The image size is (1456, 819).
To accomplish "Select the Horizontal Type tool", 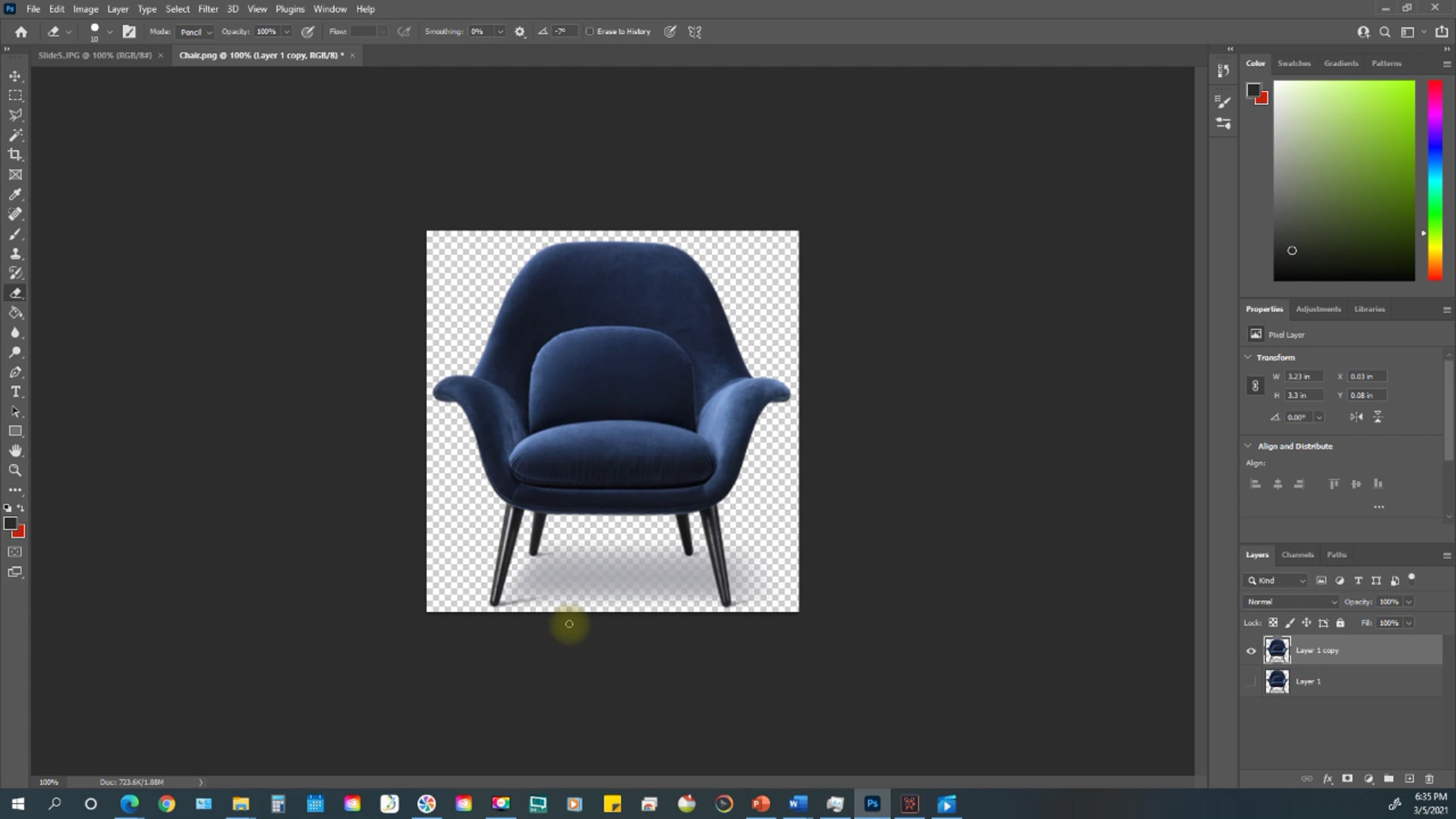I will 15,392.
